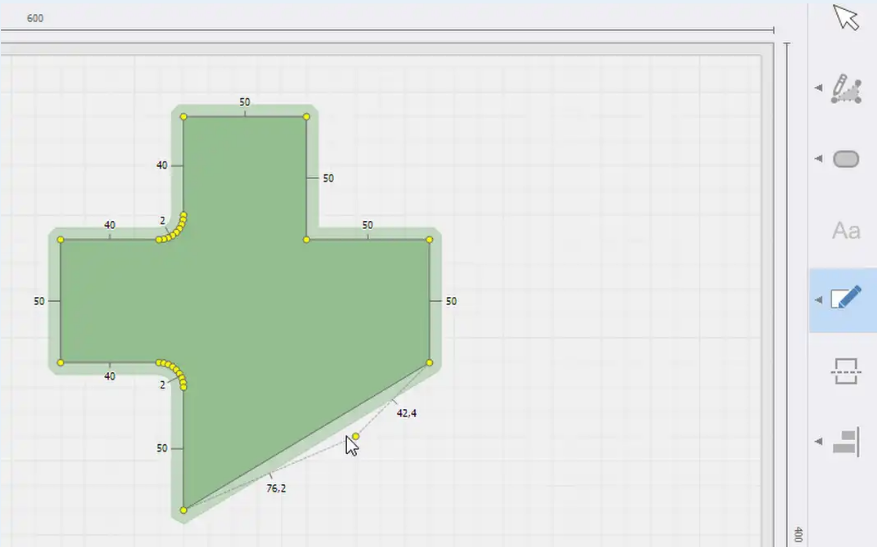Click the 50 label right of upper stem
The image size is (877, 547).
point(328,178)
